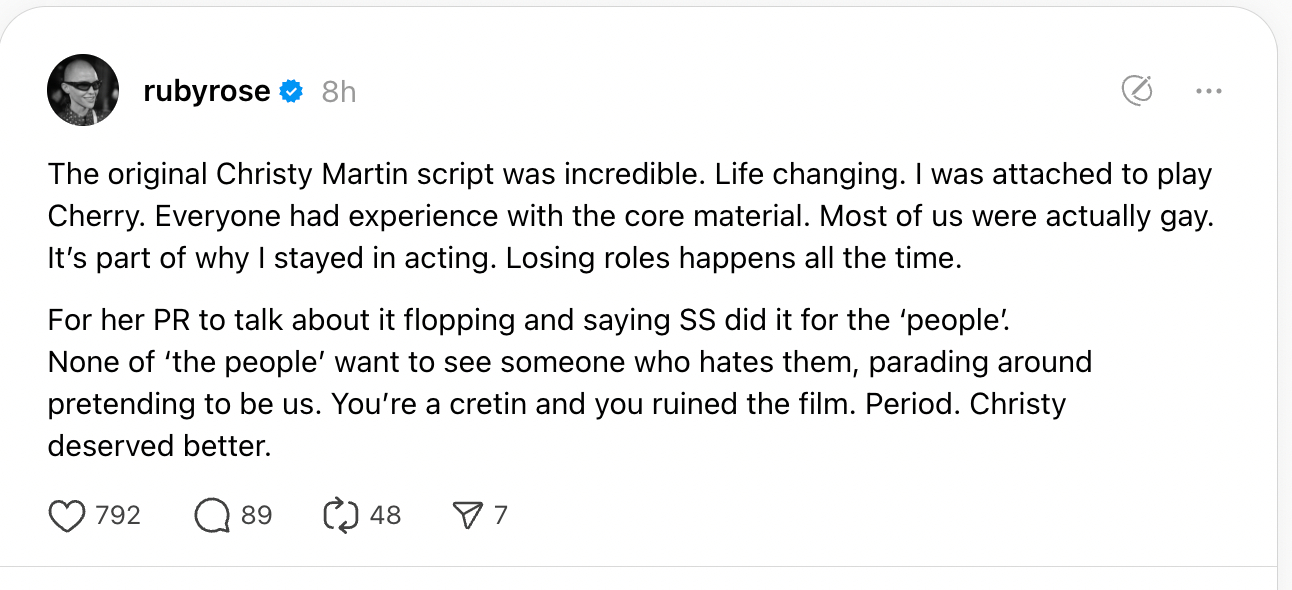Click the 89 replies count
Viewport: 1292px width, 590px height.
257,515
